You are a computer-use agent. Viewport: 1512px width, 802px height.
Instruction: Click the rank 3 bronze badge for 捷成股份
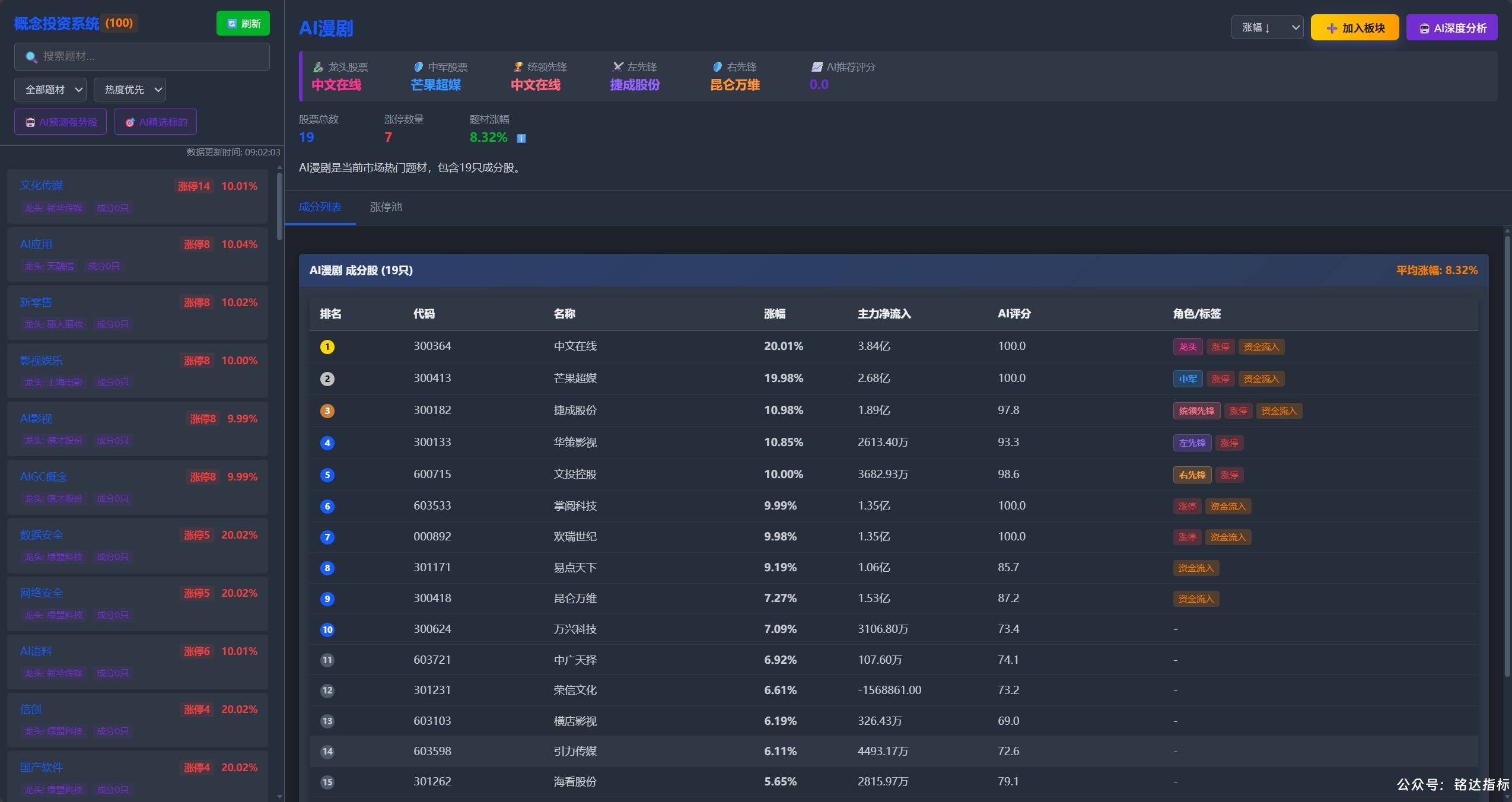click(327, 411)
